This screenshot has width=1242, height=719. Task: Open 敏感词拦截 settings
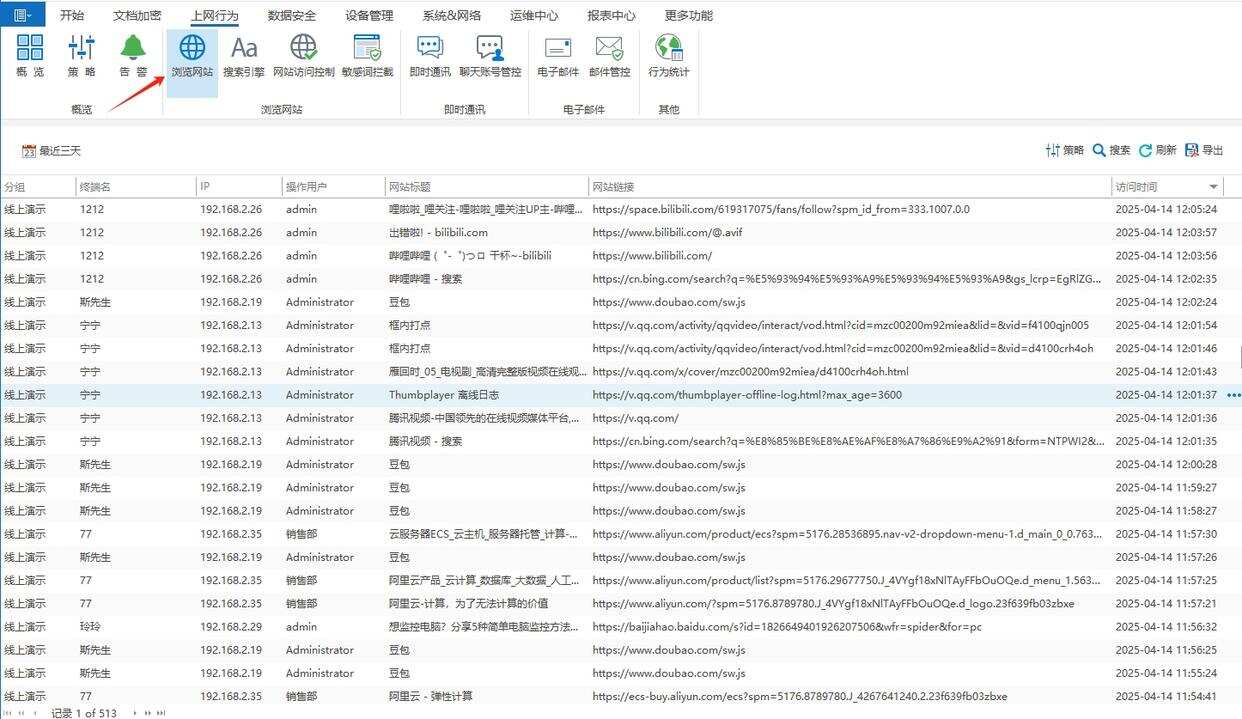tap(366, 60)
